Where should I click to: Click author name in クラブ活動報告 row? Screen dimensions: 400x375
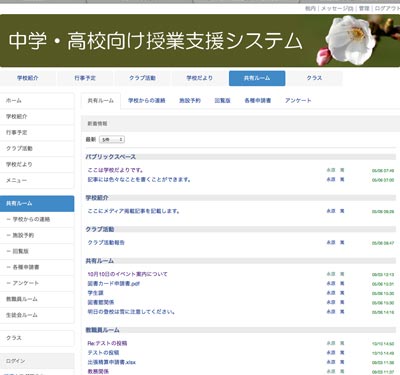[335, 243]
